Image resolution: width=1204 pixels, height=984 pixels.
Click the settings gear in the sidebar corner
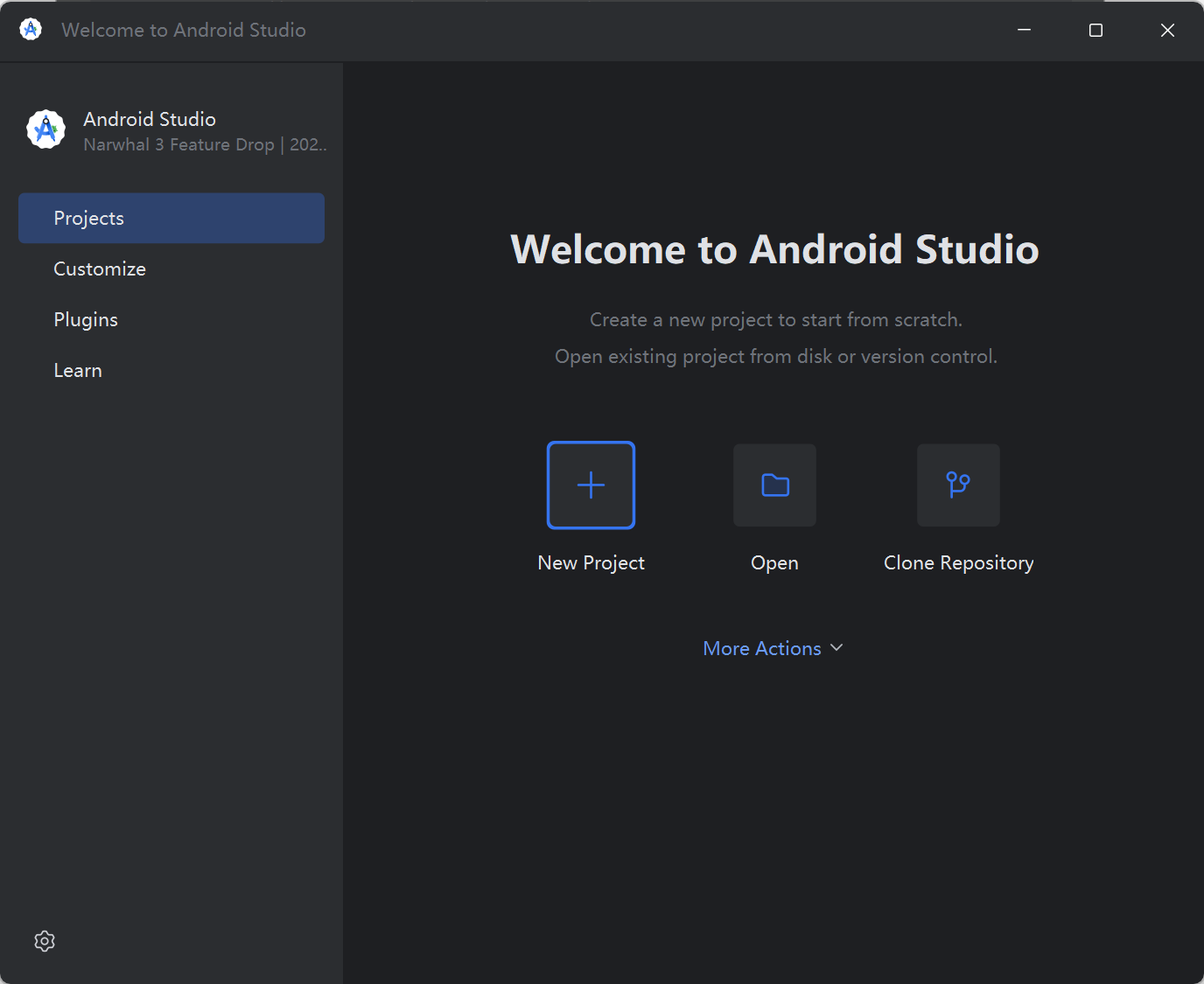point(44,940)
